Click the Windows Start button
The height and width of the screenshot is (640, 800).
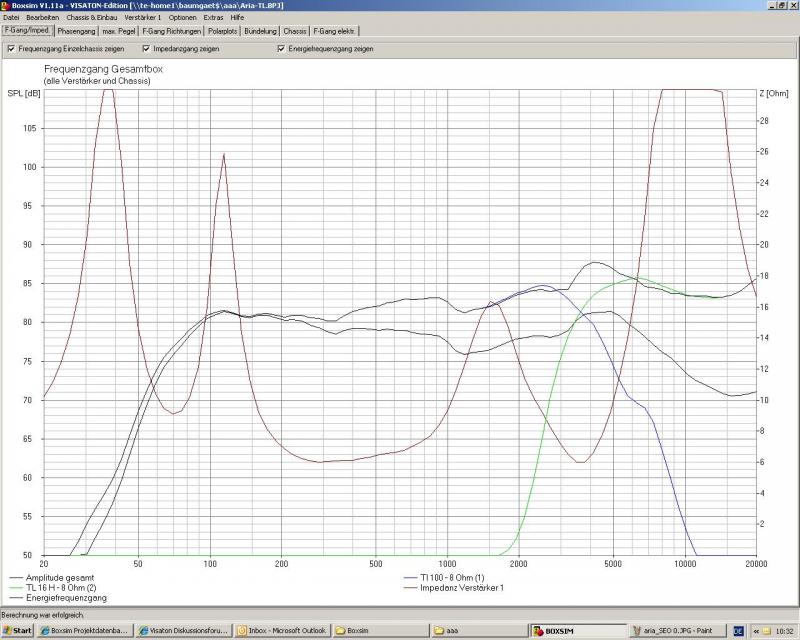point(18,631)
